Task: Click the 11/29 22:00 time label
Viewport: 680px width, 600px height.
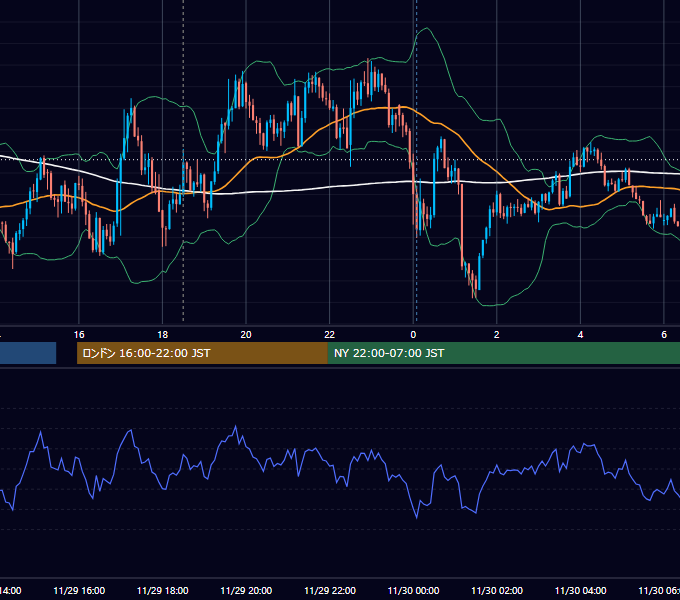Action: pyautogui.click(x=330, y=590)
